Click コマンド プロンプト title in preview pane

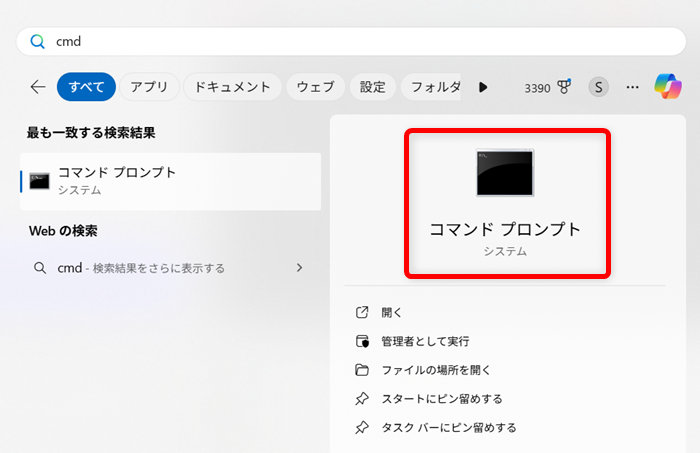pyautogui.click(x=505, y=229)
